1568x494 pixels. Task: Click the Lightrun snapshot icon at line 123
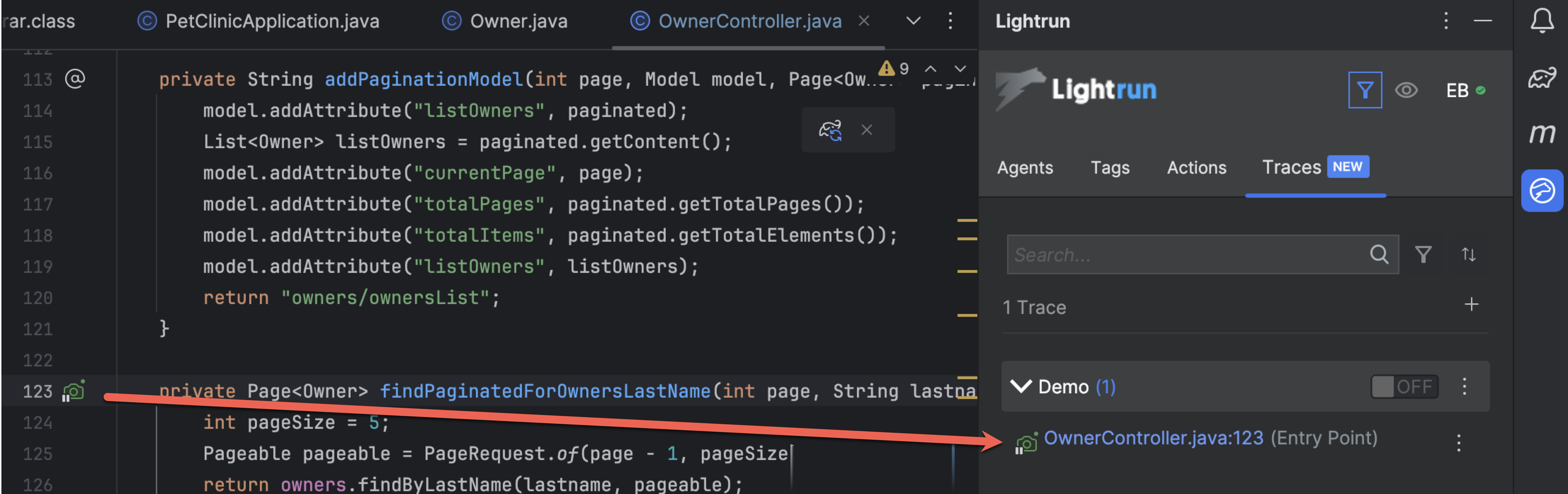(x=74, y=391)
